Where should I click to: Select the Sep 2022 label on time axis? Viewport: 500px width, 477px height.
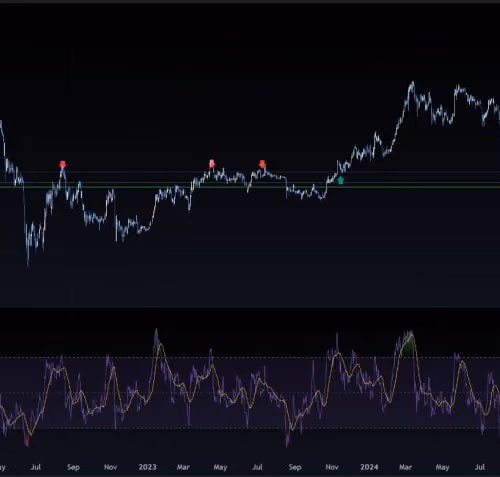point(73,467)
